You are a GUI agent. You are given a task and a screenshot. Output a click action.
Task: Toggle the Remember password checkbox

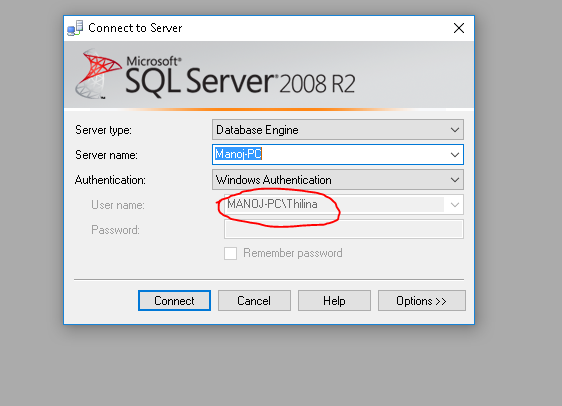click(x=230, y=253)
